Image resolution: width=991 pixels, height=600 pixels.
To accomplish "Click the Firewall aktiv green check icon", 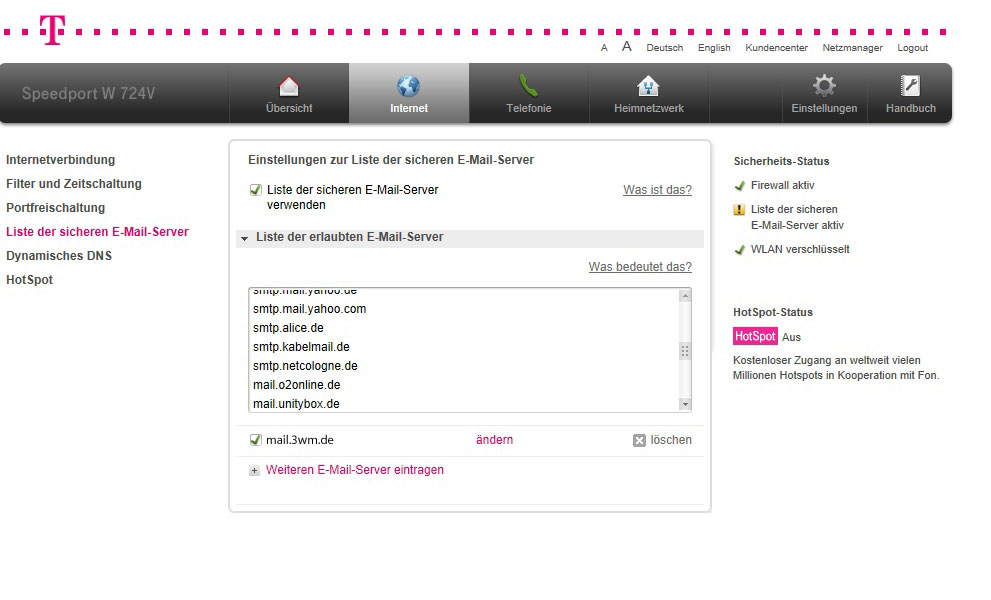I will pos(739,186).
